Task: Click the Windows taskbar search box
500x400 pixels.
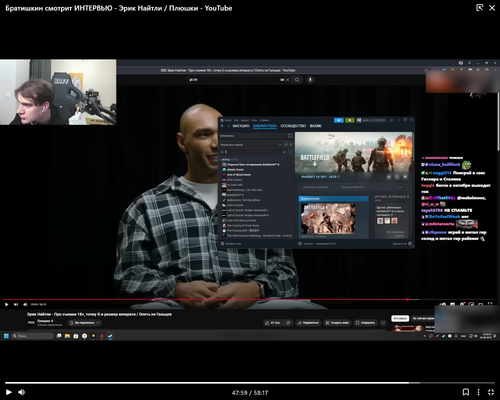Action: [32, 336]
